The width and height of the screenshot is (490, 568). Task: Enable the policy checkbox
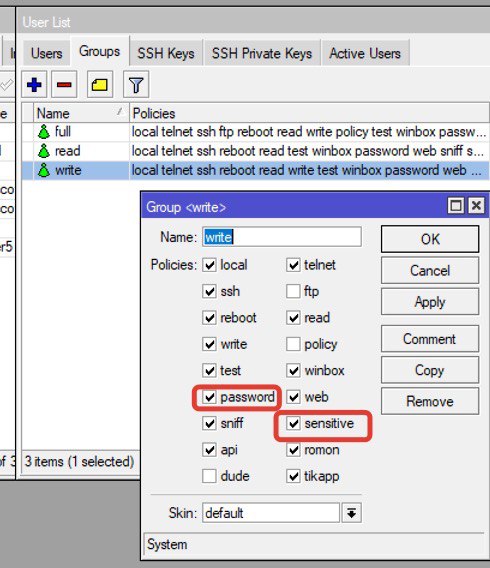(x=293, y=344)
